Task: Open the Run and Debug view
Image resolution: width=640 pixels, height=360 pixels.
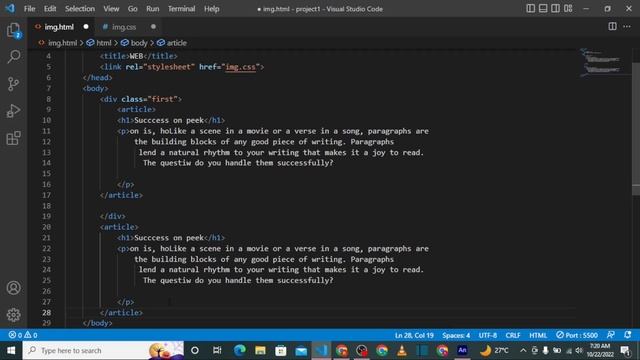Action: [13, 111]
